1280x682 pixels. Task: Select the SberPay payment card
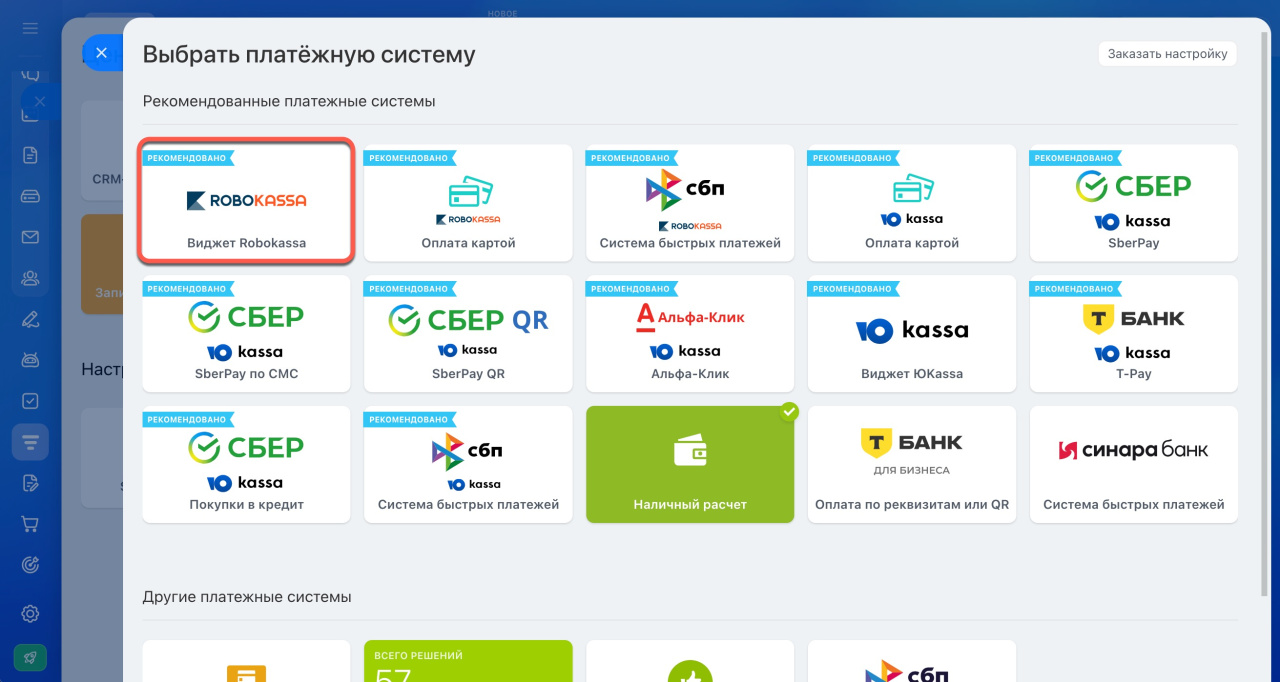(x=1134, y=203)
